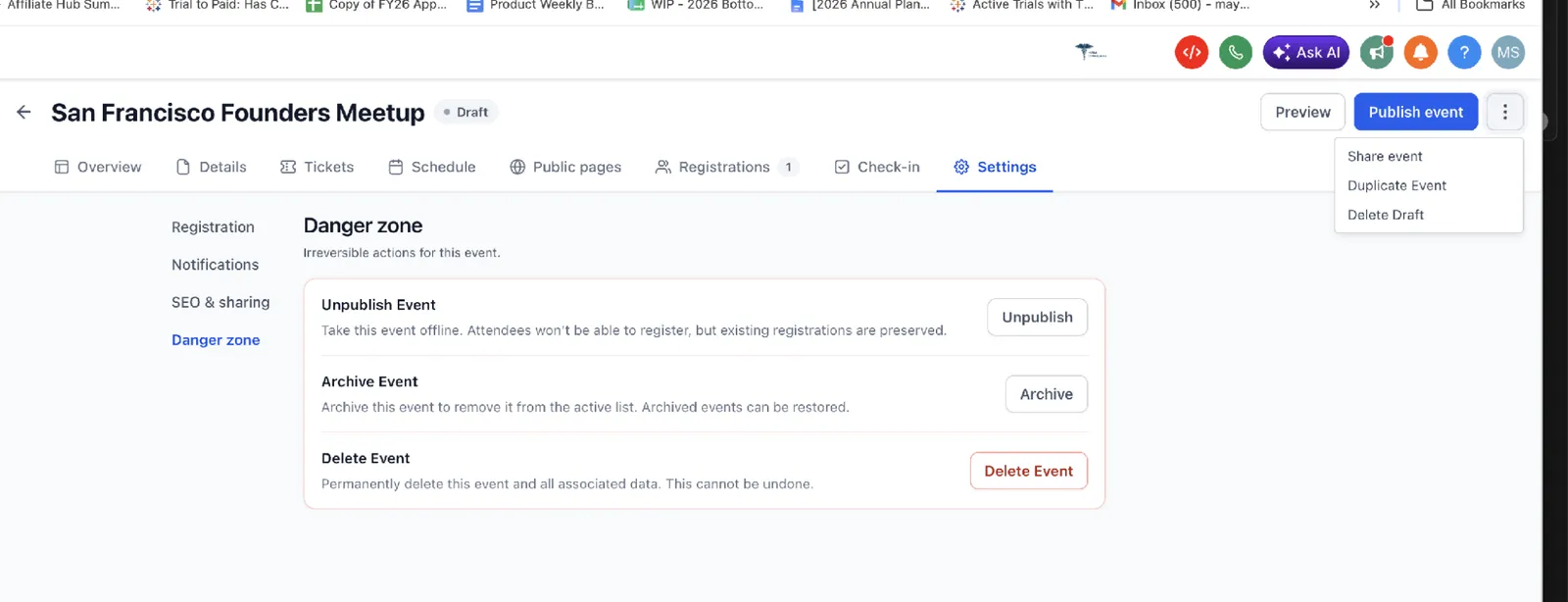Click the Ask AI button
The image size is (1568, 602).
coord(1306,53)
